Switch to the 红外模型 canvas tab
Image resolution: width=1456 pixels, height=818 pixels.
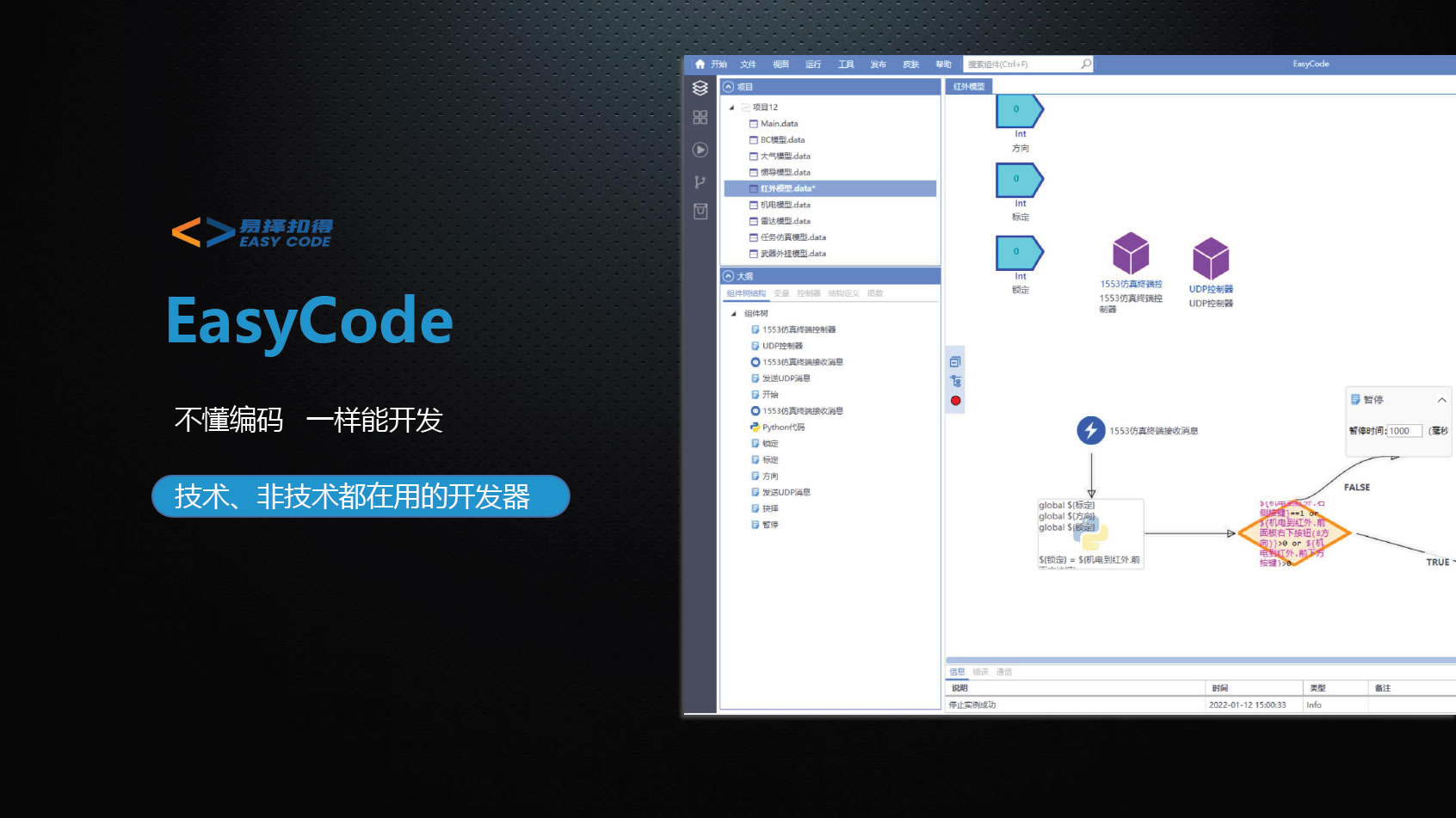tap(969, 87)
